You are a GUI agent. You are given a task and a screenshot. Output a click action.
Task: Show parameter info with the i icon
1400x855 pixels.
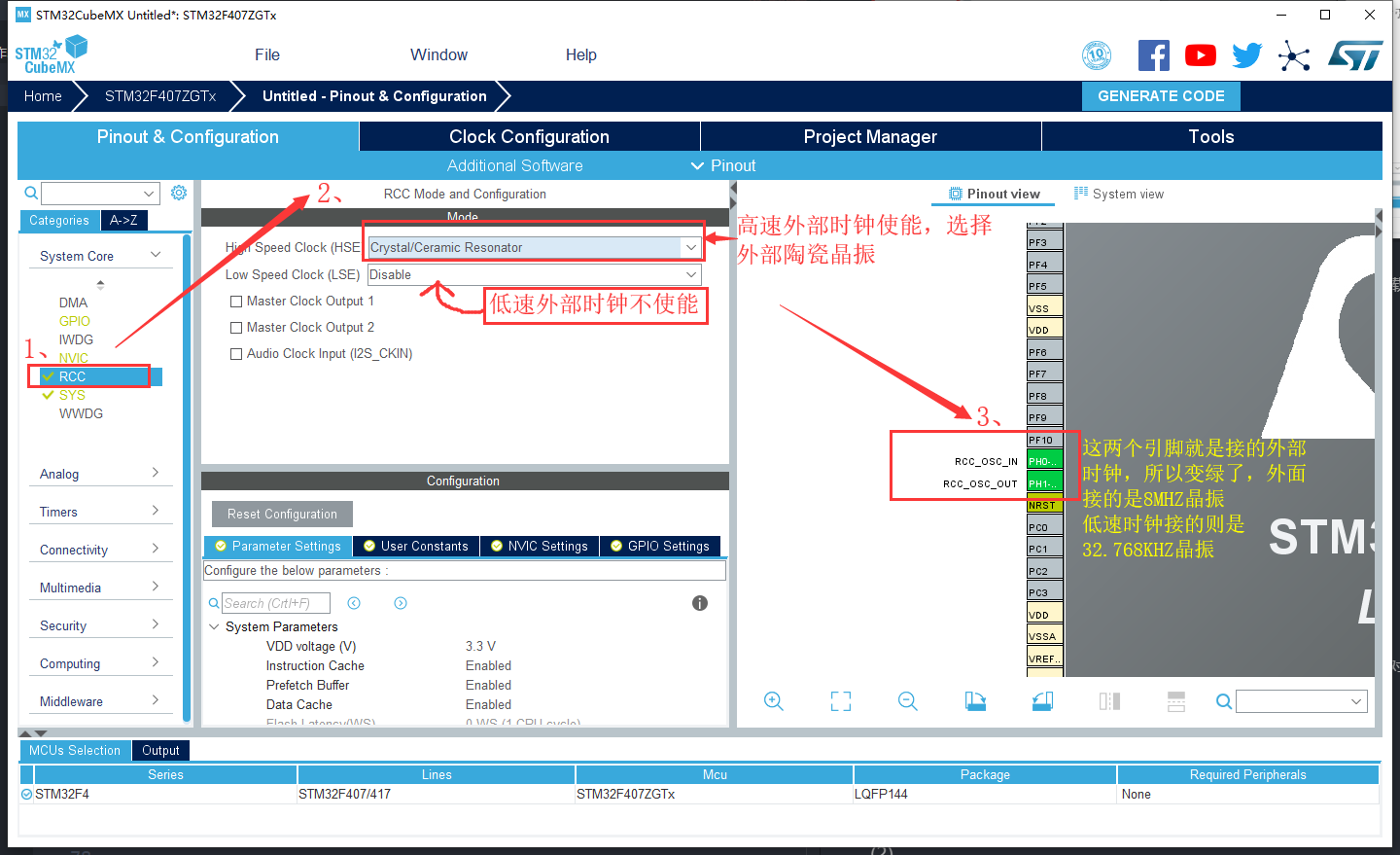[700, 603]
